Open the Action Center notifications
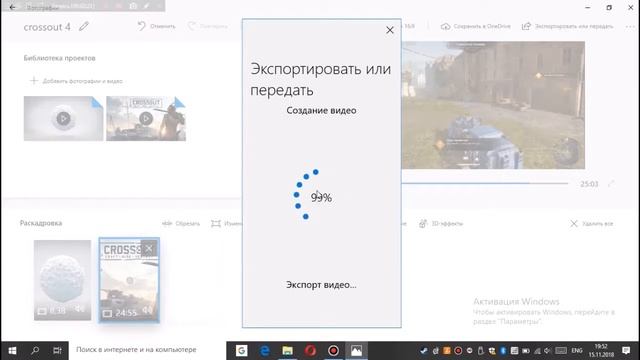Viewport: 640px width, 360px height. pyautogui.click(x=627, y=350)
